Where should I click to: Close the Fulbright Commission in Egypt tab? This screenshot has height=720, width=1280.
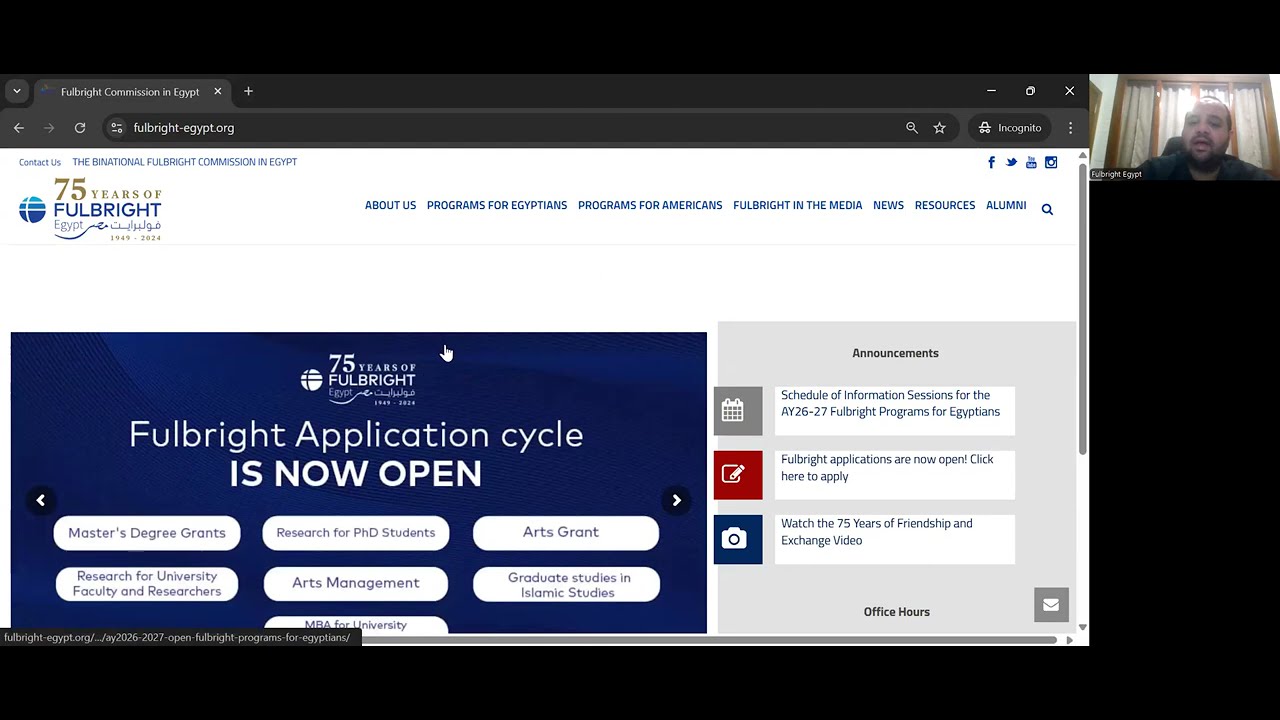(217, 91)
